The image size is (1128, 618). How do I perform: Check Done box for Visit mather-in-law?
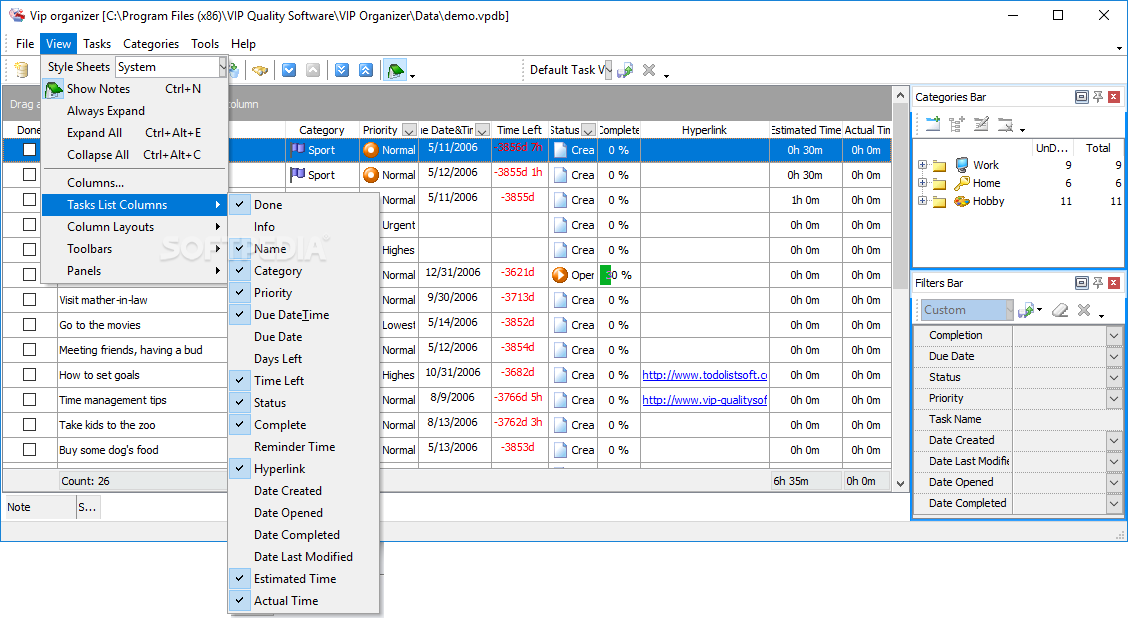click(x=29, y=299)
